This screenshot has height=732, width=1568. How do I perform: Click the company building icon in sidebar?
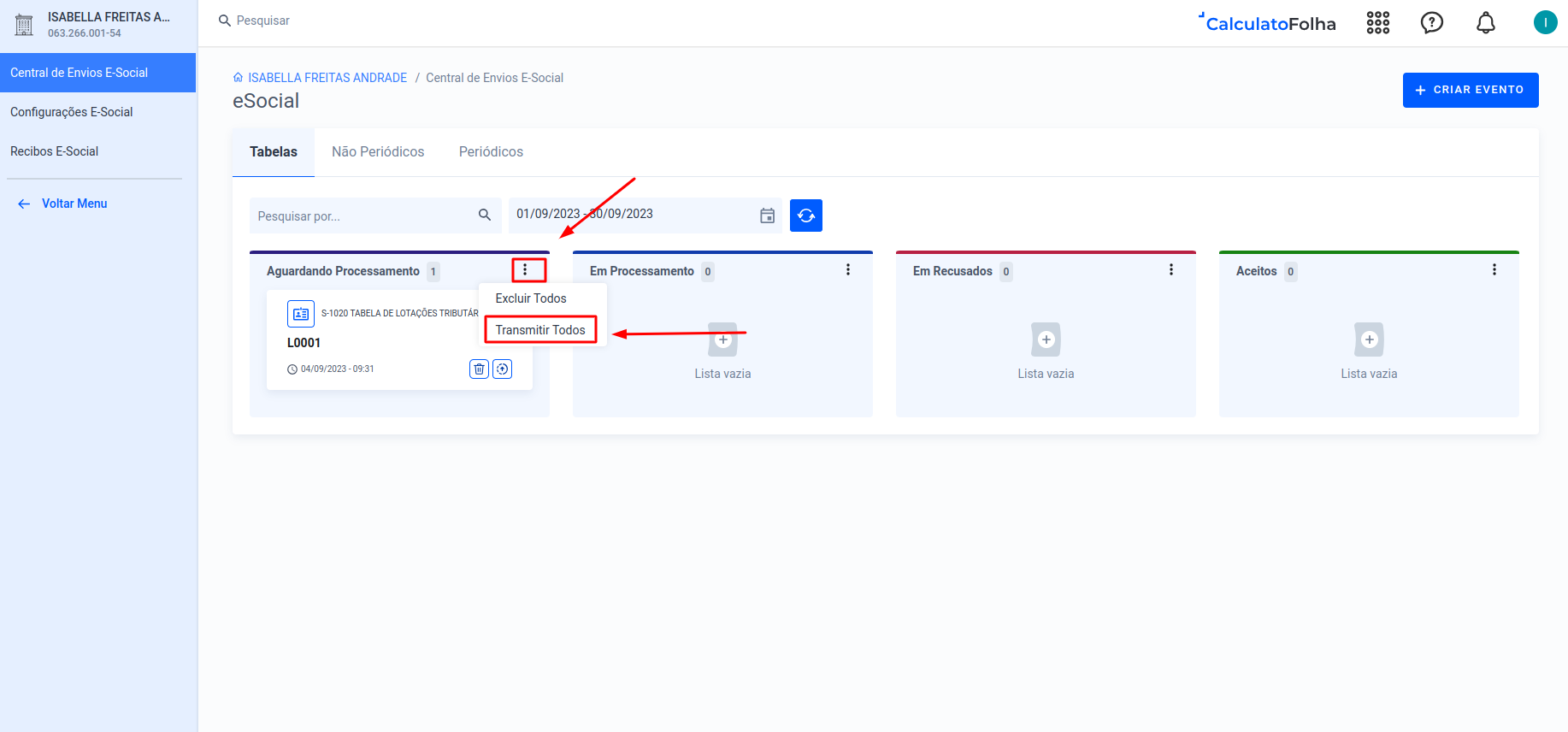tap(24, 25)
